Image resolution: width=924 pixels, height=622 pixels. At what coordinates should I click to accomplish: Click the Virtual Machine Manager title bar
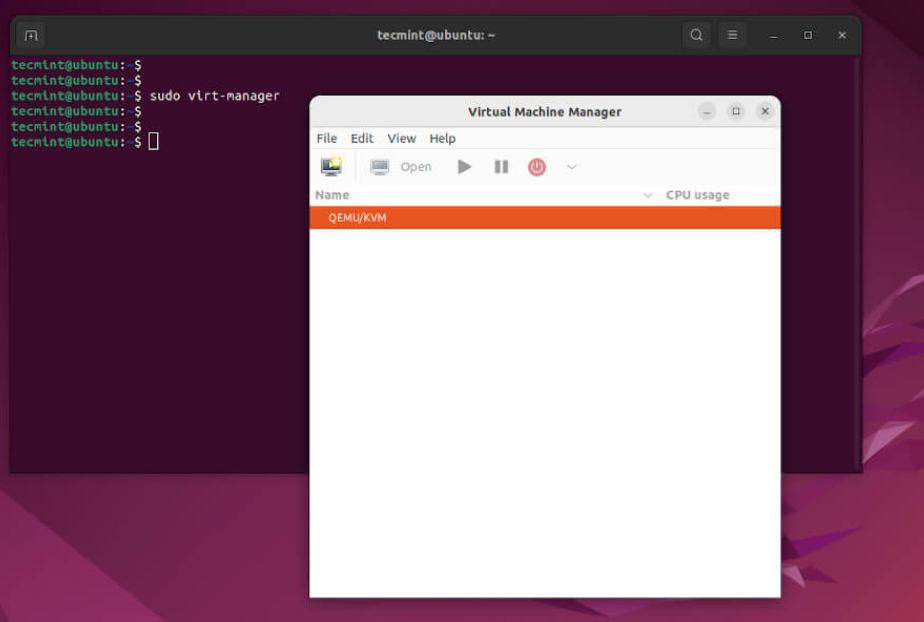pyautogui.click(x=544, y=112)
